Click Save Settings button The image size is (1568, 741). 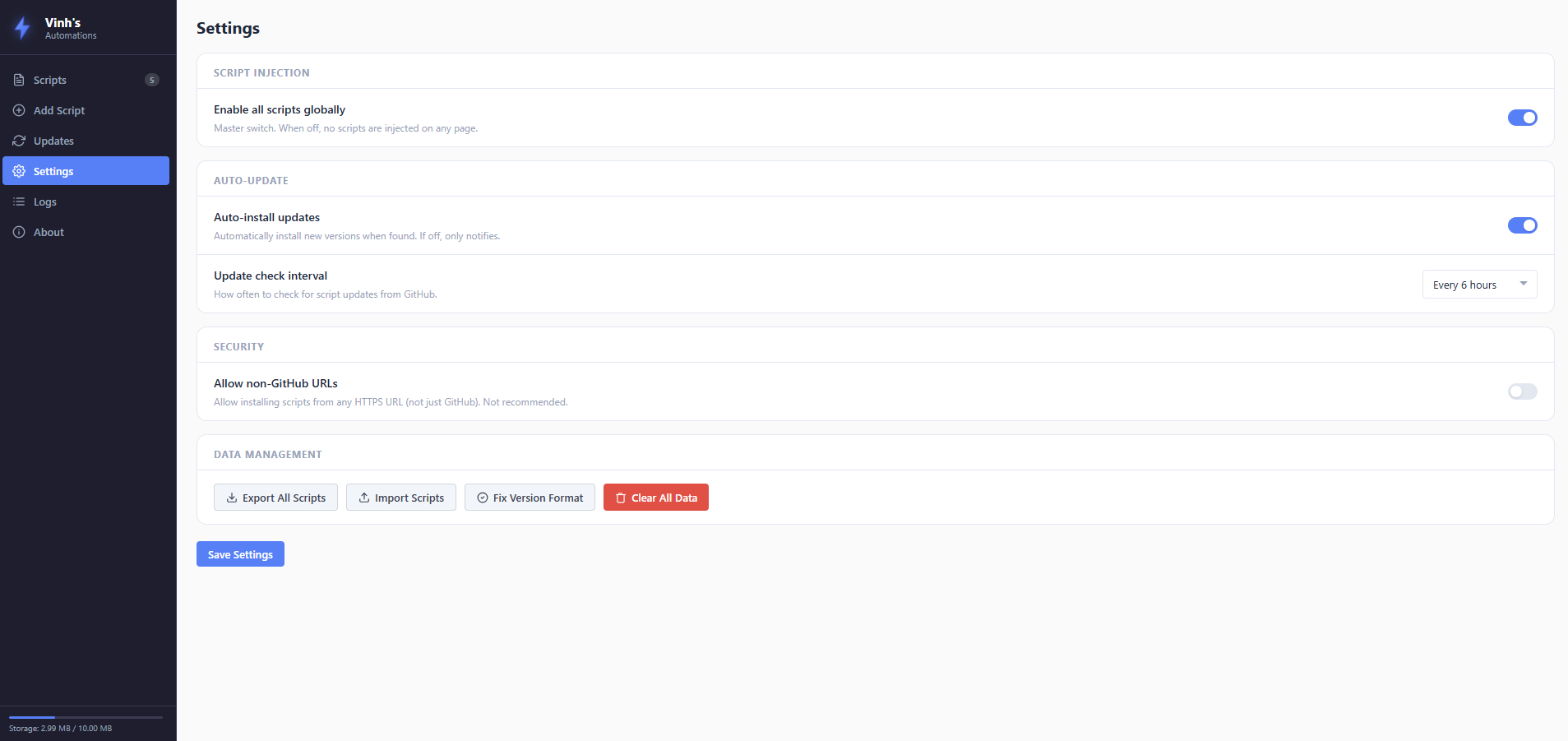[240, 554]
